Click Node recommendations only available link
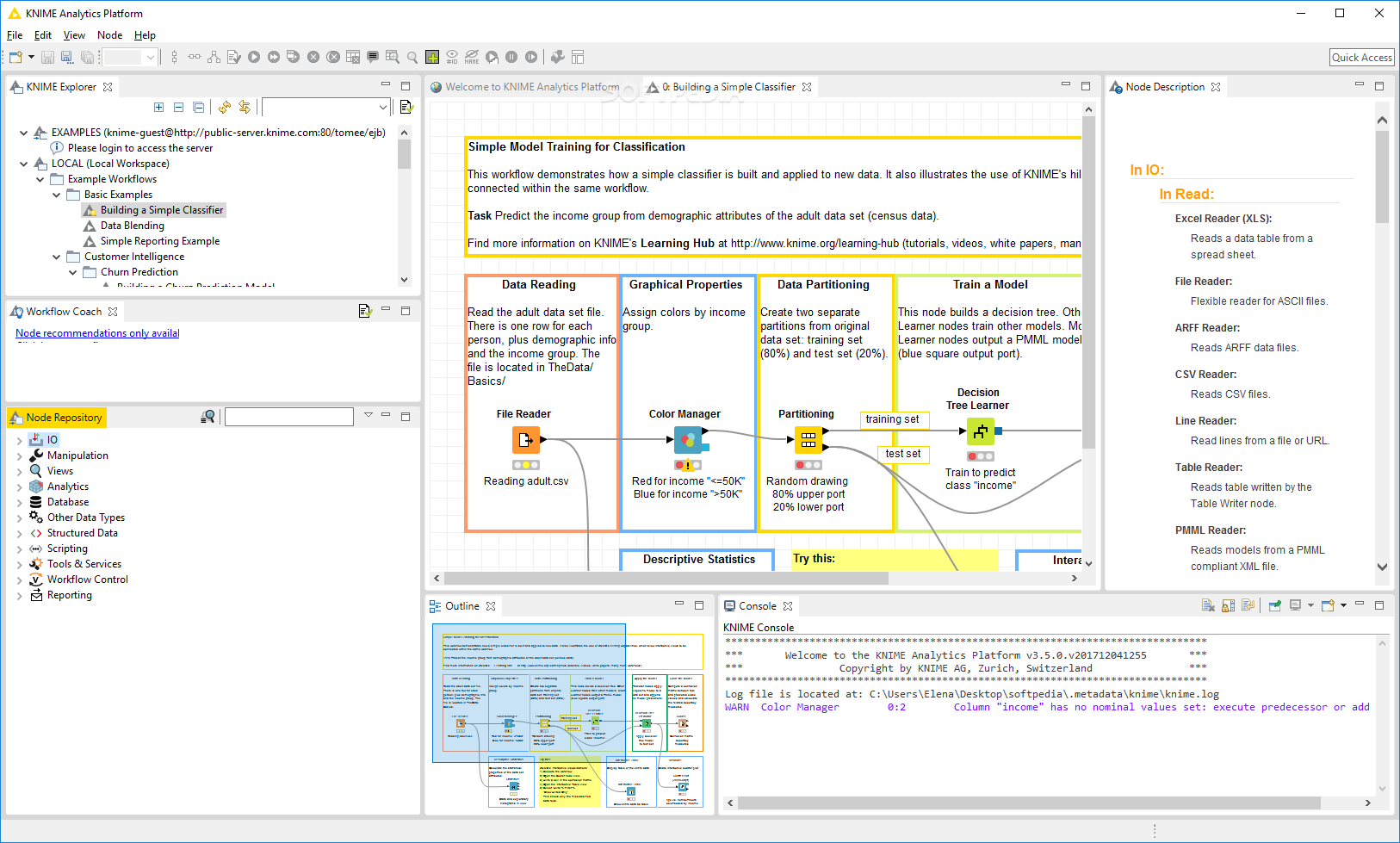The height and width of the screenshot is (843, 1400). point(97,333)
